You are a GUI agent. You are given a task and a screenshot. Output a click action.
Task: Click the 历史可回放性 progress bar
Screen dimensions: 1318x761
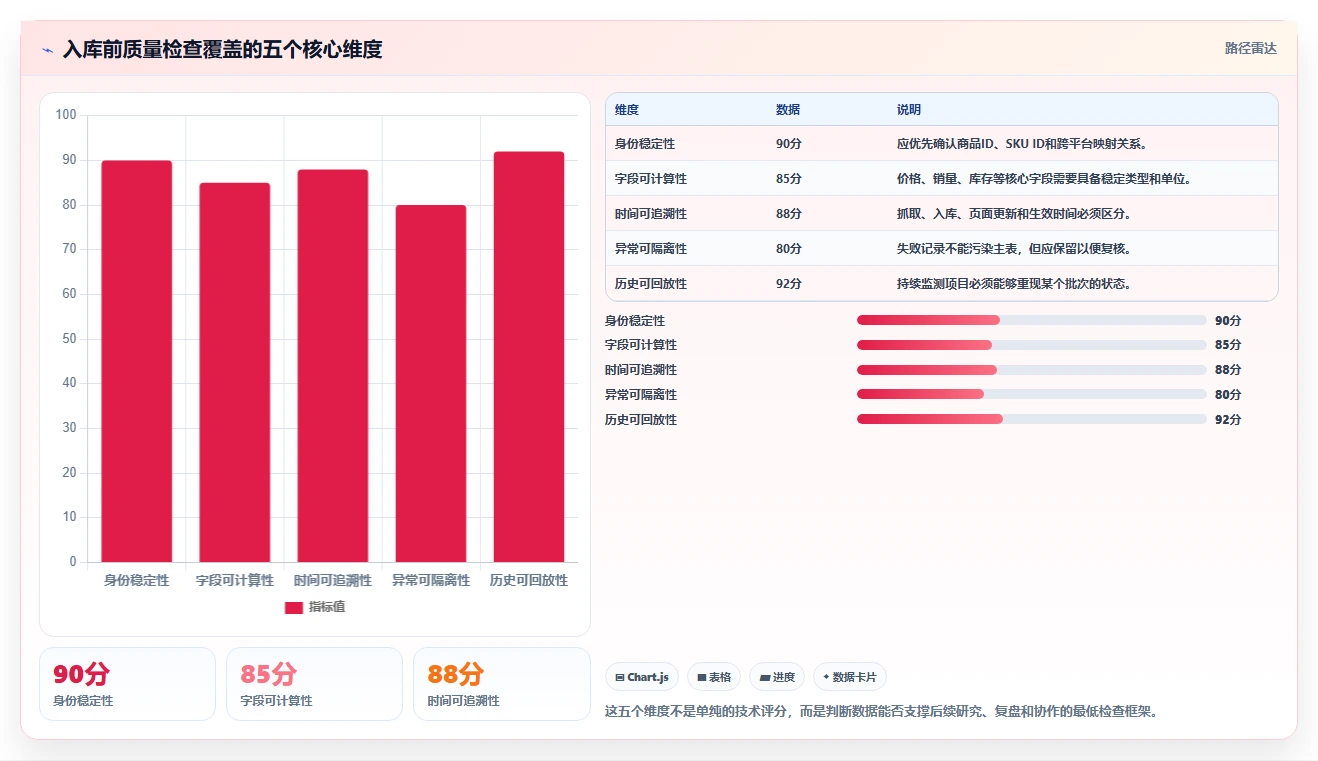coord(1032,419)
